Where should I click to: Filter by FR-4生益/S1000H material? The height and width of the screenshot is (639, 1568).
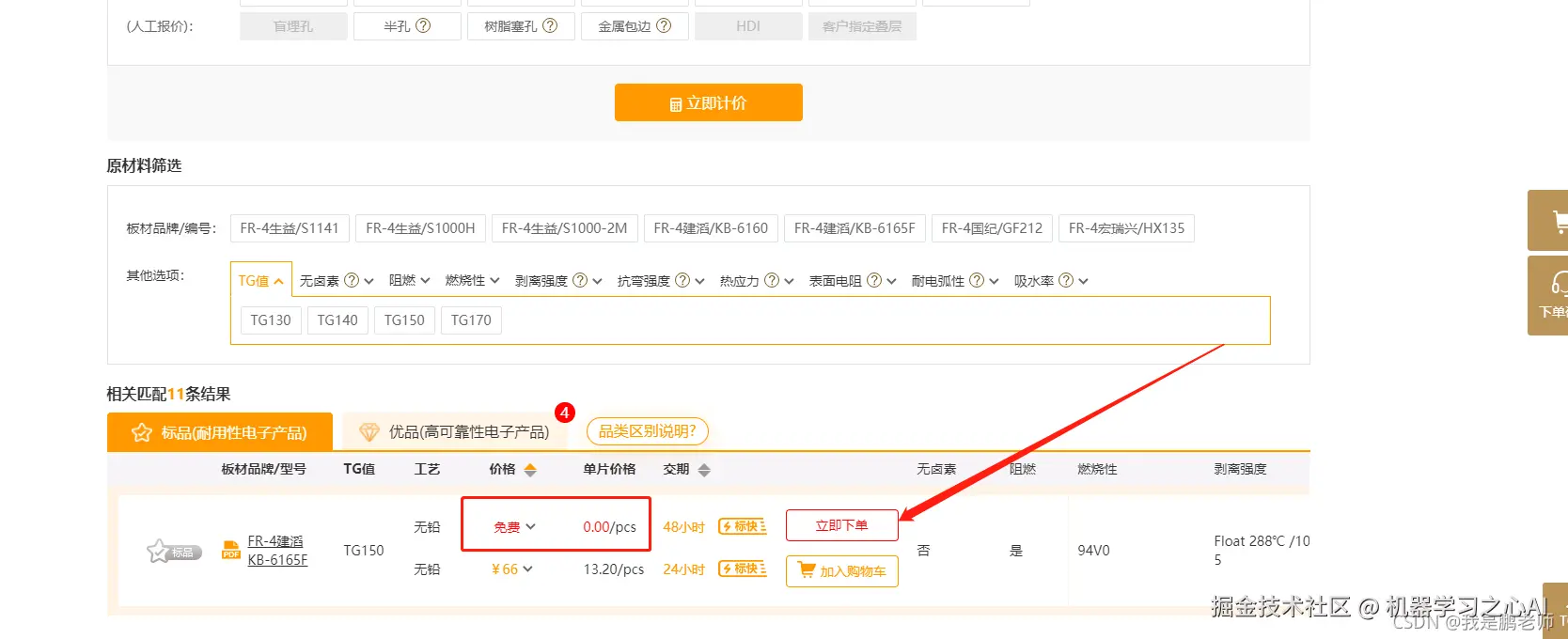pyautogui.click(x=420, y=228)
